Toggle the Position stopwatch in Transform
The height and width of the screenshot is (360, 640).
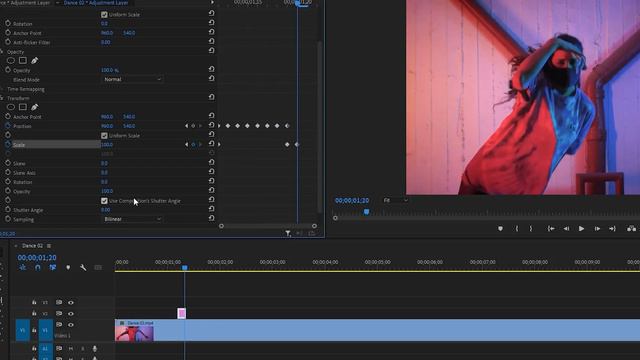click(x=8, y=126)
